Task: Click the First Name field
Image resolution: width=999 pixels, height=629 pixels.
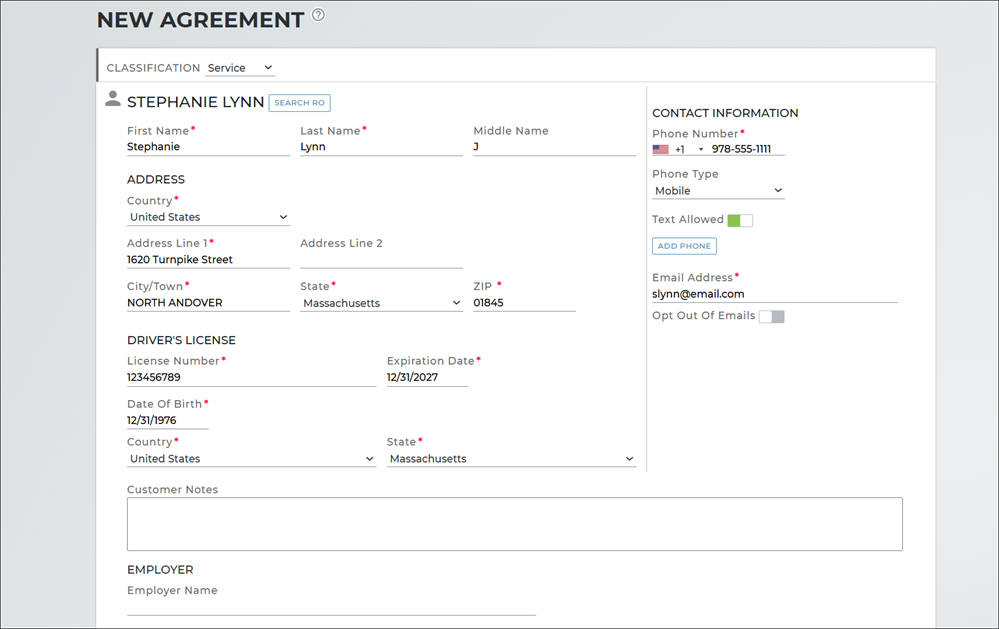Action: point(208,147)
